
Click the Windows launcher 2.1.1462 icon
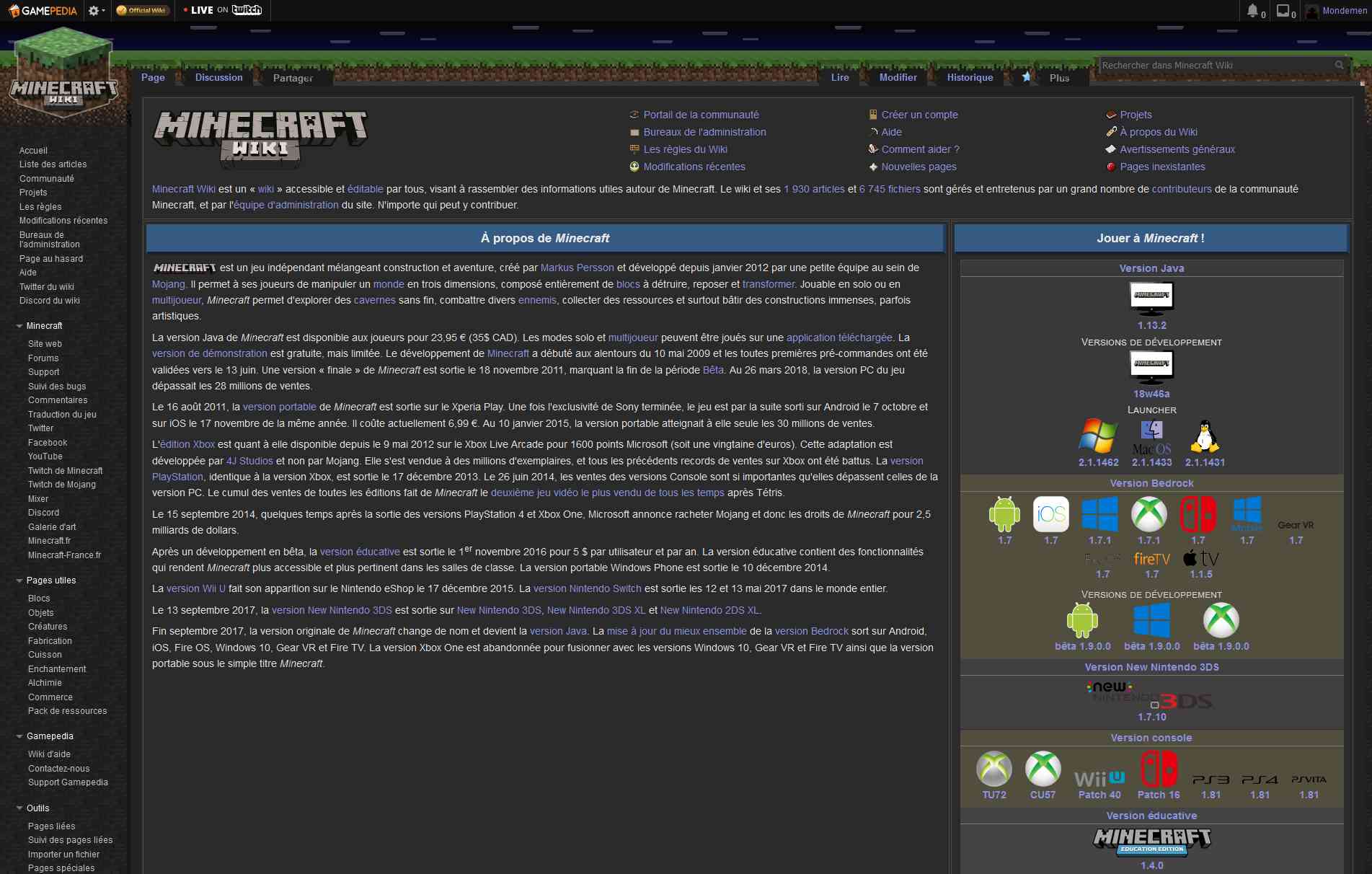[x=1098, y=436]
